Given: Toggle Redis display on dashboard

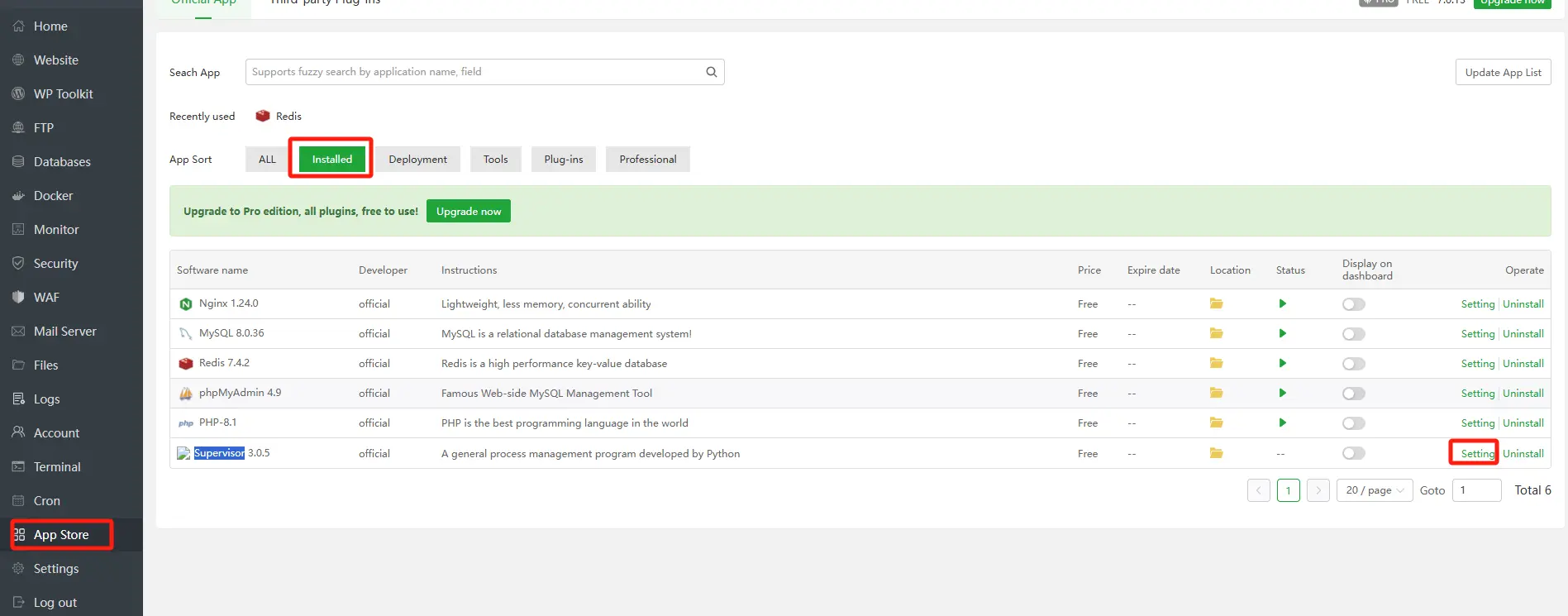Looking at the screenshot, I should 1354,364.
